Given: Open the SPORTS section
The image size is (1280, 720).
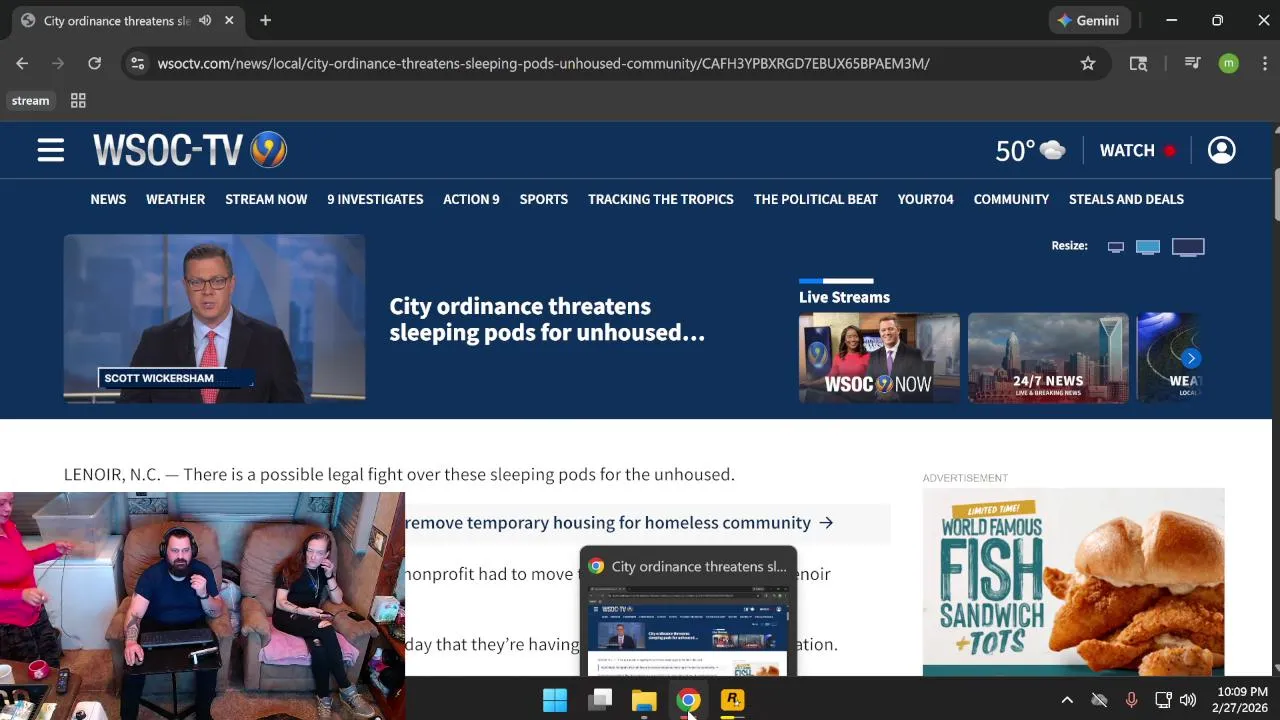Looking at the screenshot, I should coord(544,199).
